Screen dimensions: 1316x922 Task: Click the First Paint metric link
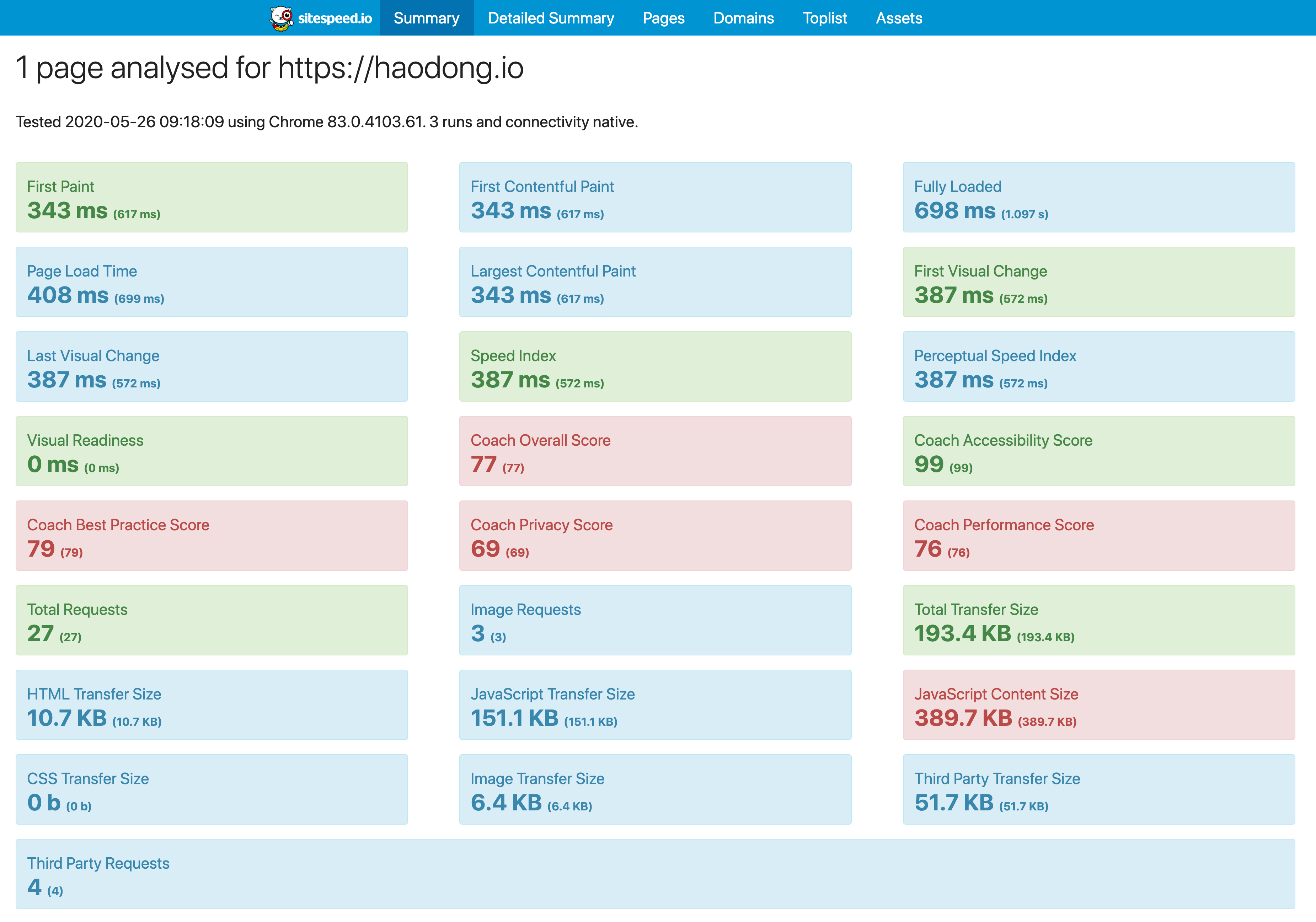pos(60,186)
